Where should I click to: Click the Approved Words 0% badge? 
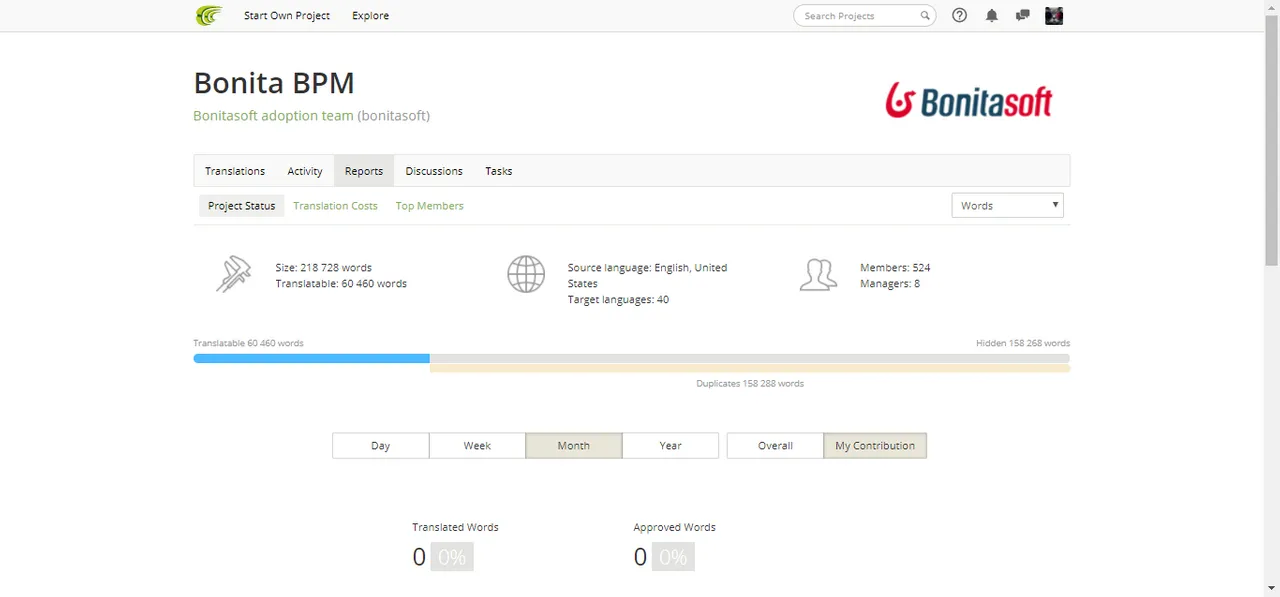pyautogui.click(x=673, y=557)
